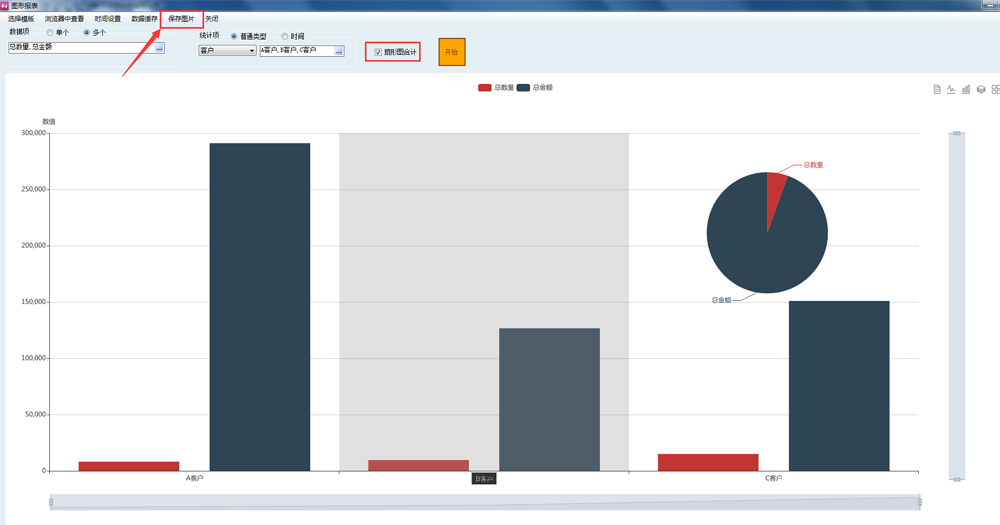
Task: Switch chart to bar chart icon
Action: click(966, 90)
